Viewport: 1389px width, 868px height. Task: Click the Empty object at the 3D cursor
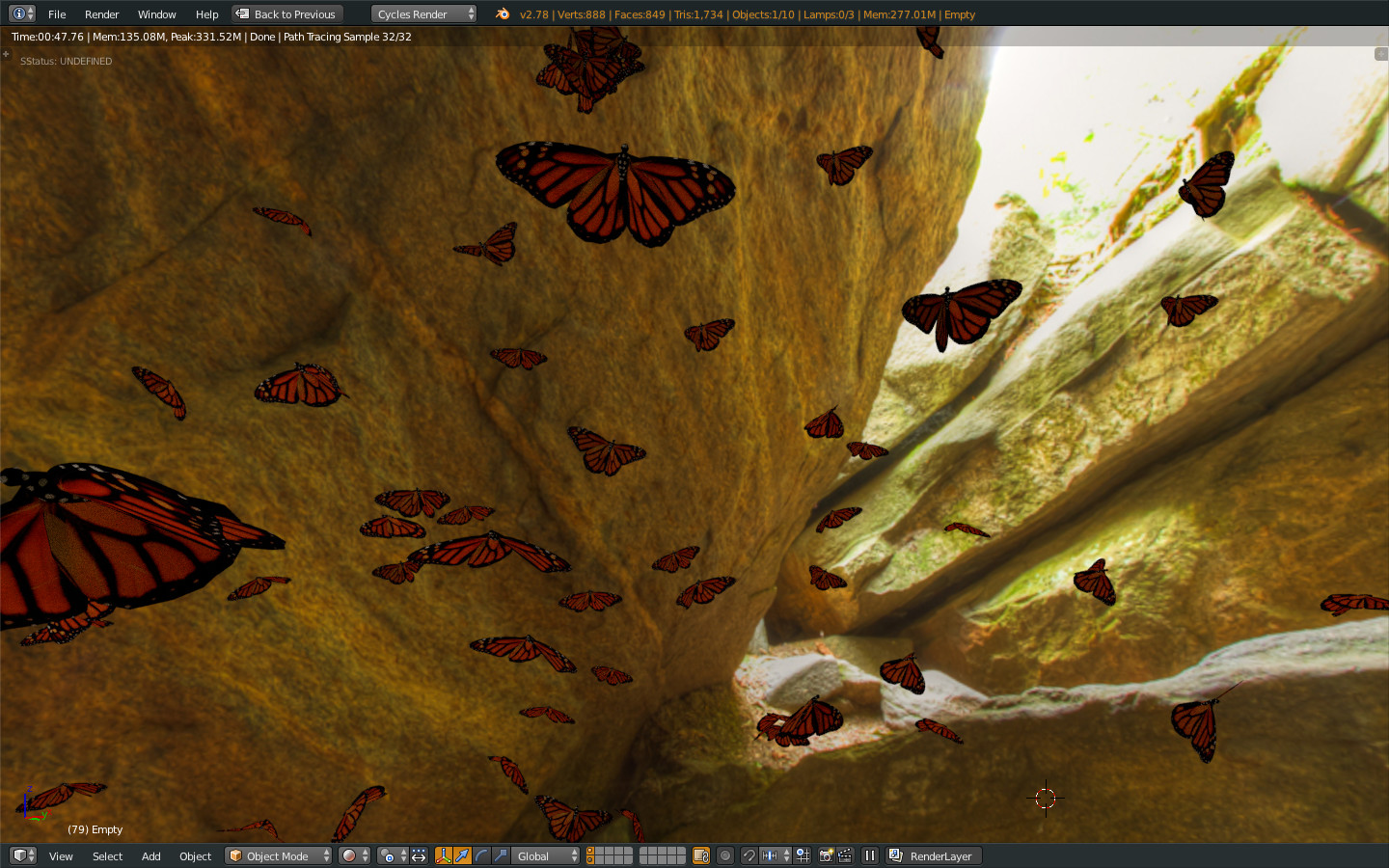(x=1047, y=798)
